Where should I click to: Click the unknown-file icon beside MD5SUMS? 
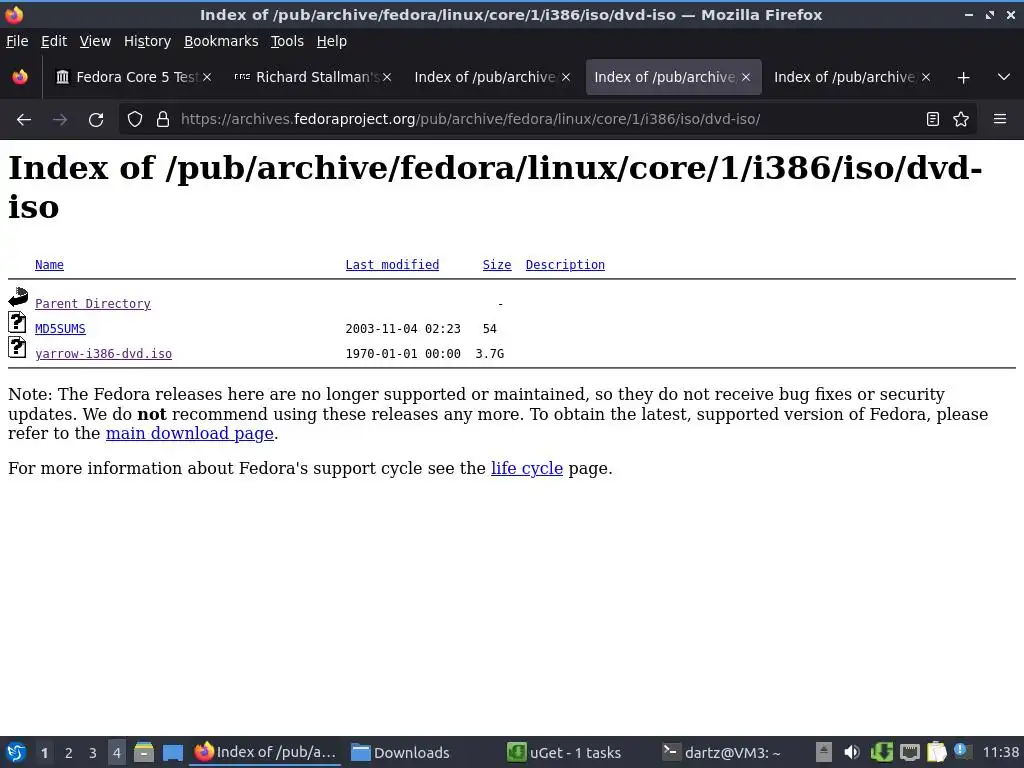(18, 322)
